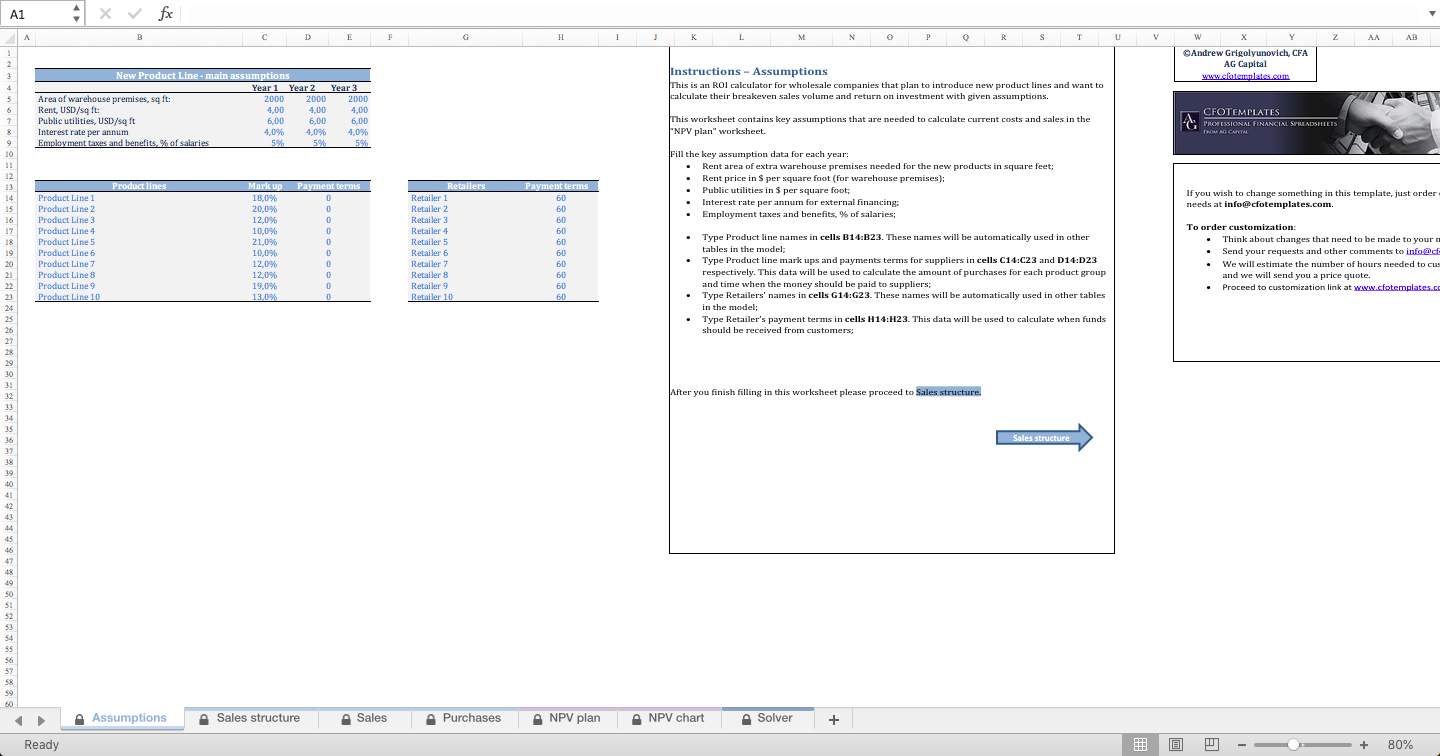The image size is (1440, 756).
Task: Switch to Page Layout view icon
Action: tap(1175, 744)
